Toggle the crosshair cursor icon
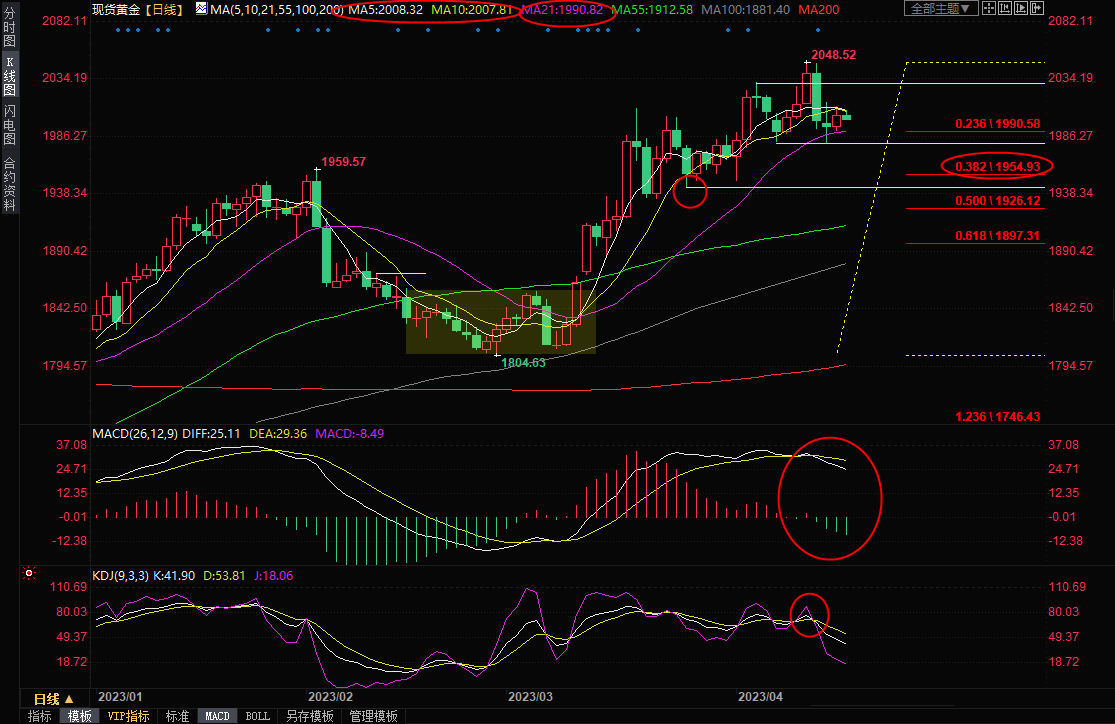The width and height of the screenshot is (1115, 724). 988,9
